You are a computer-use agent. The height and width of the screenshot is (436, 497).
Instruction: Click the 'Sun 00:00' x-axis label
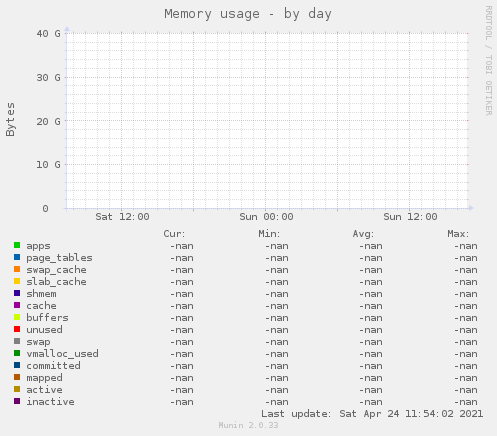click(266, 217)
